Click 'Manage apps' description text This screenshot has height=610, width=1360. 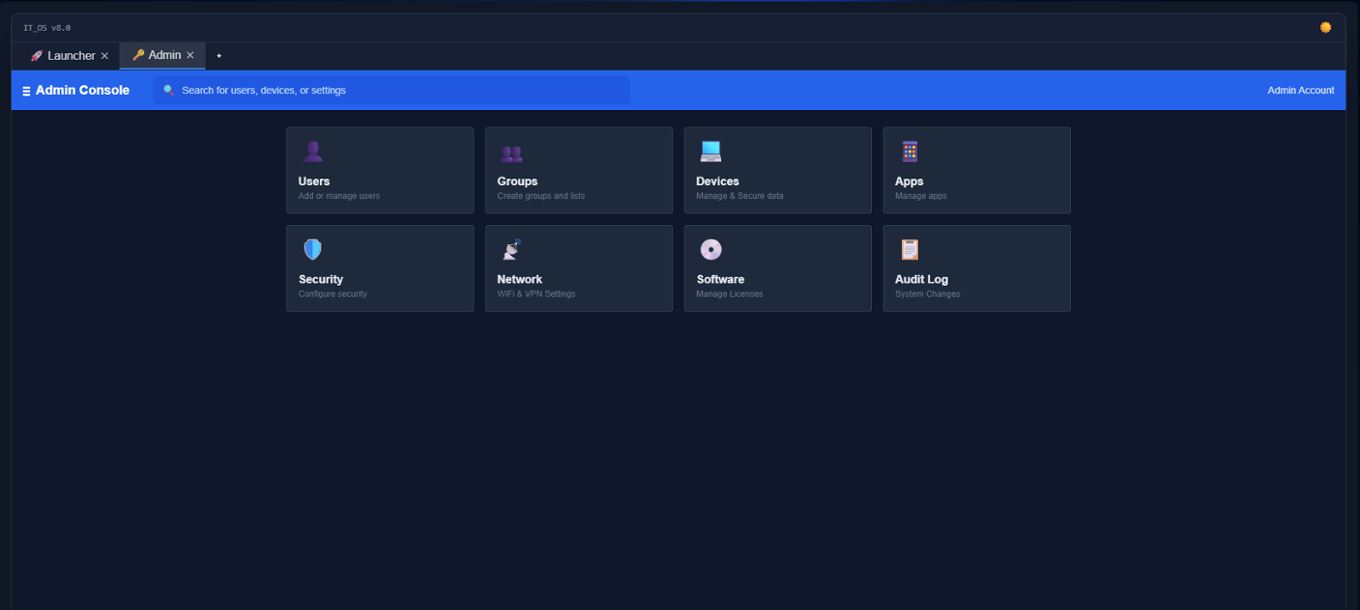tap(921, 196)
